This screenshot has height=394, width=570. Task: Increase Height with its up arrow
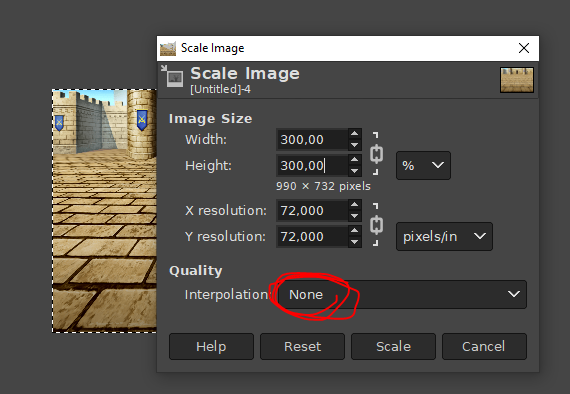pyautogui.click(x=354, y=160)
